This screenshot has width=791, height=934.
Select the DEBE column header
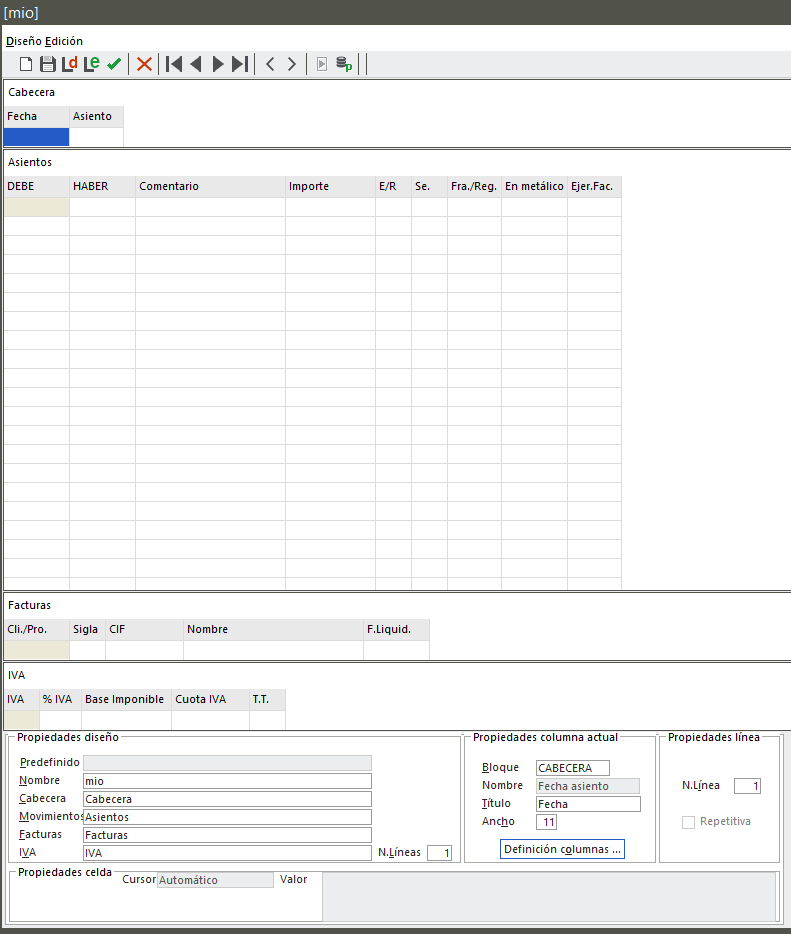pyautogui.click(x=36, y=186)
